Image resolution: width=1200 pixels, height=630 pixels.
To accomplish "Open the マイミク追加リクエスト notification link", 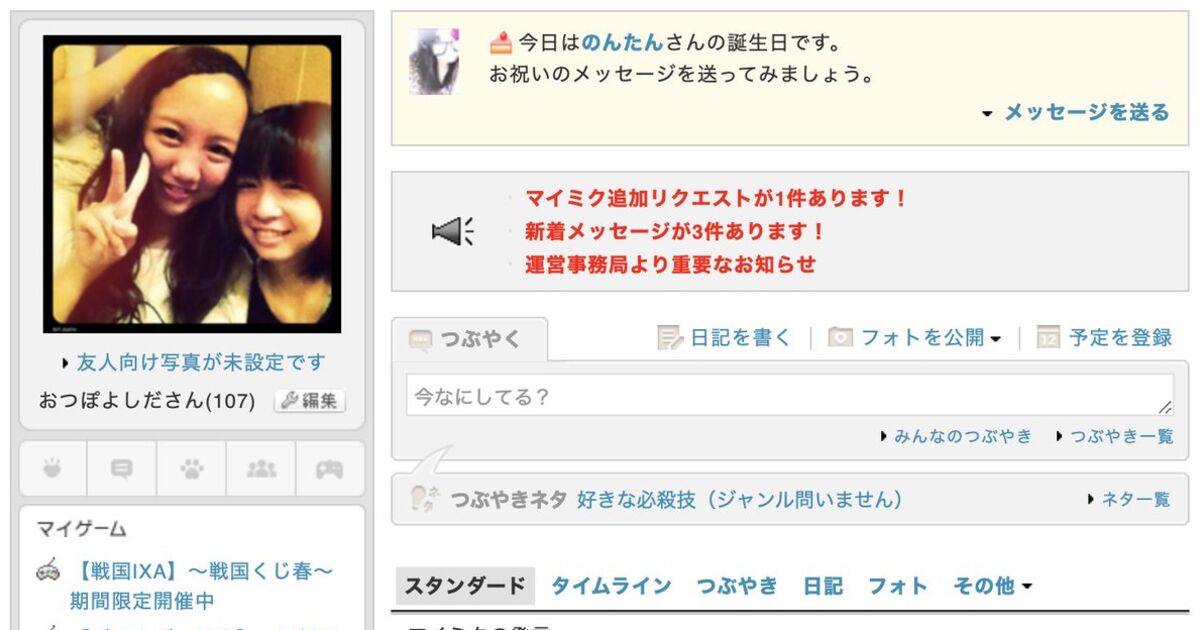I will [716, 199].
